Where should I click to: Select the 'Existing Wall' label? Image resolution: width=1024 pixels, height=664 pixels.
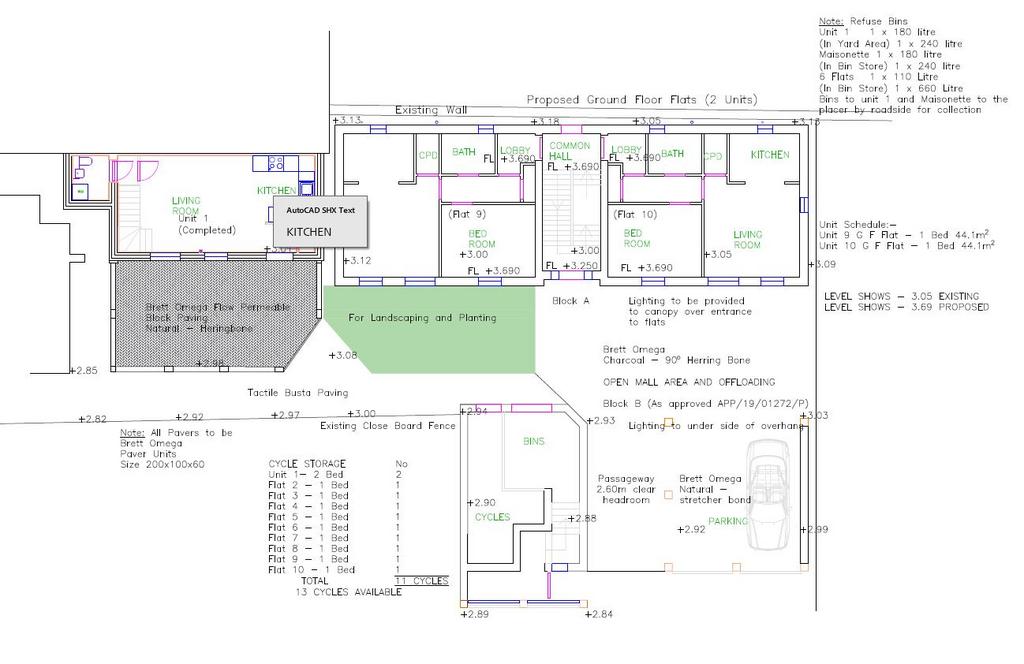[431, 110]
